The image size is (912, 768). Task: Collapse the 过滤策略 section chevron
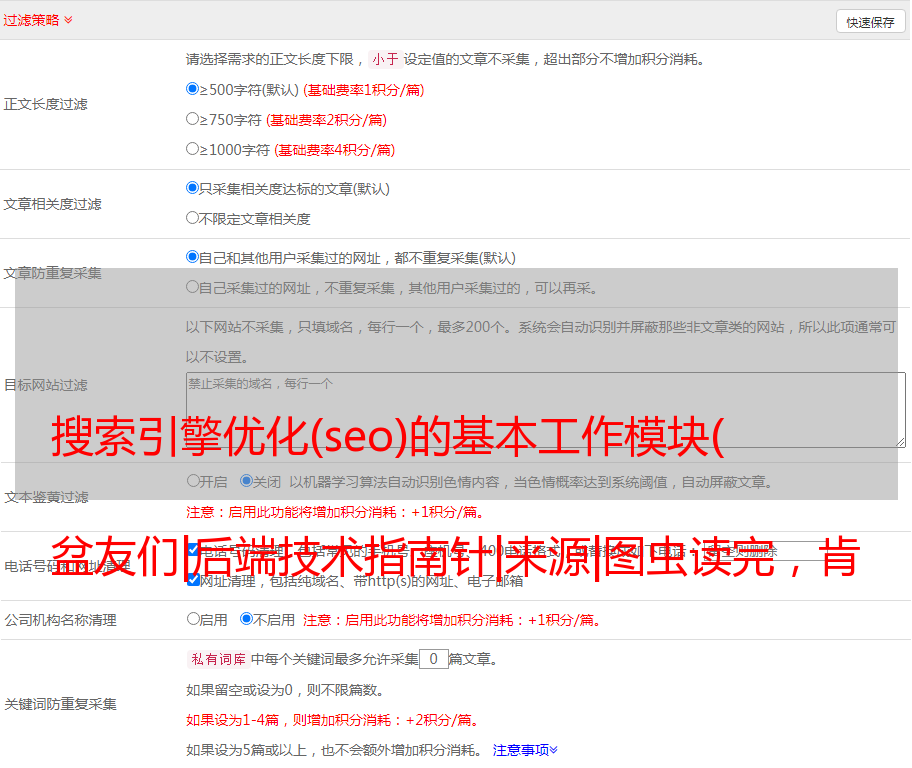click(68, 20)
